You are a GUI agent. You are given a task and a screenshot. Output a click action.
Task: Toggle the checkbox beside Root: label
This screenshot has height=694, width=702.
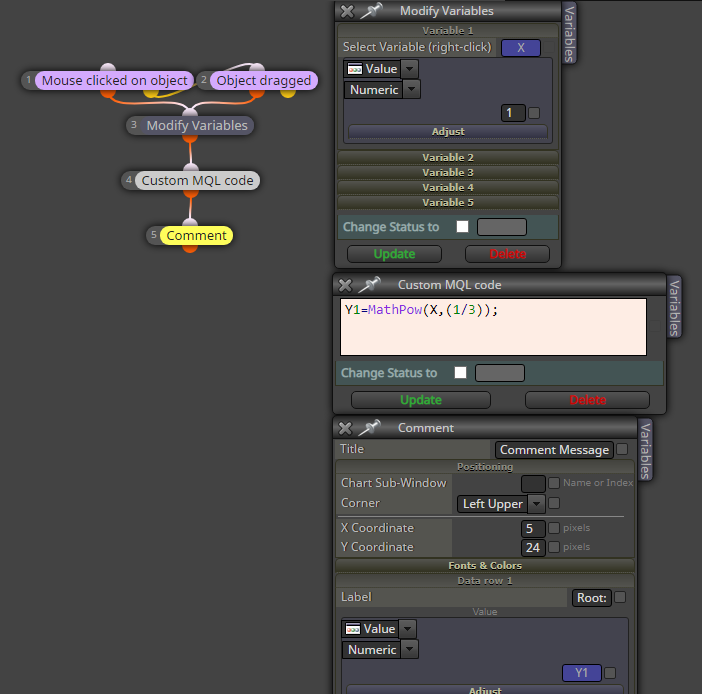[620, 597]
